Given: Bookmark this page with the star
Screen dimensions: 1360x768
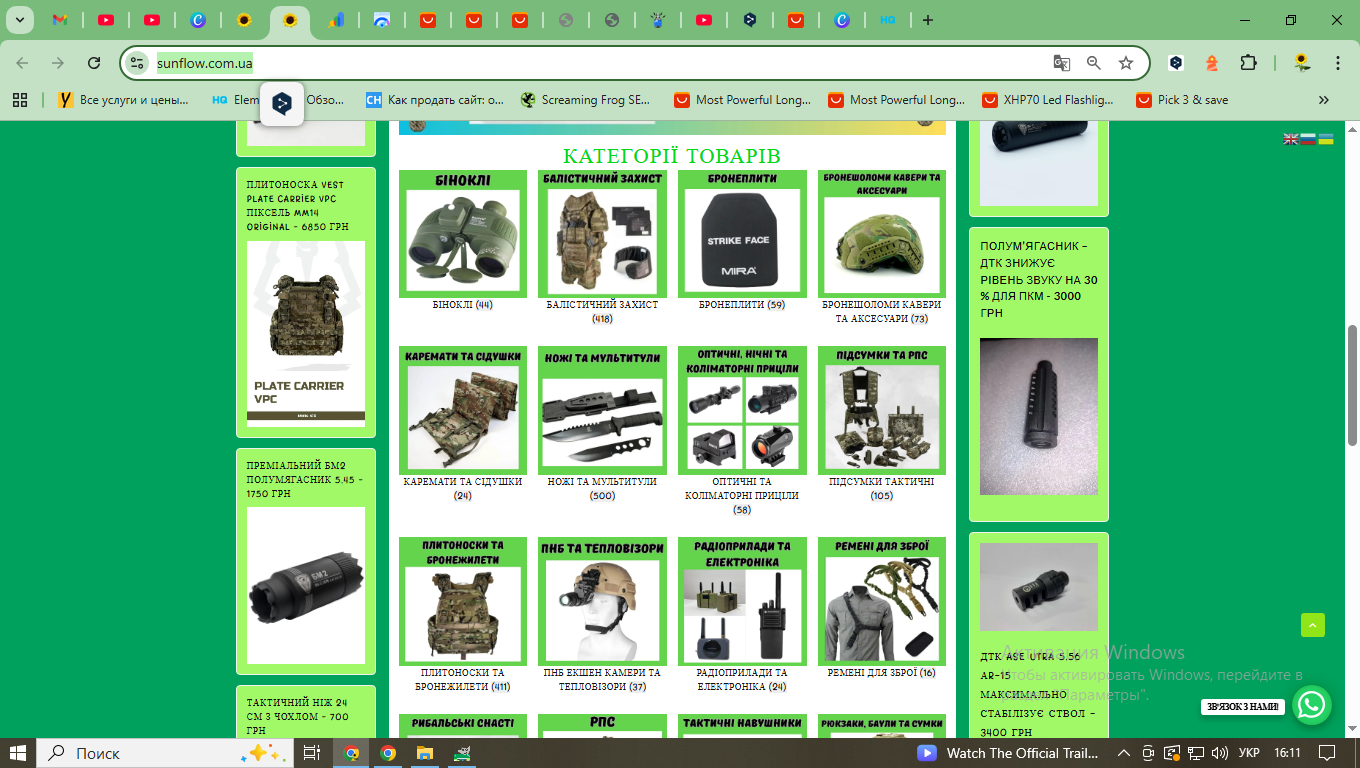Looking at the screenshot, I should point(1126,63).
